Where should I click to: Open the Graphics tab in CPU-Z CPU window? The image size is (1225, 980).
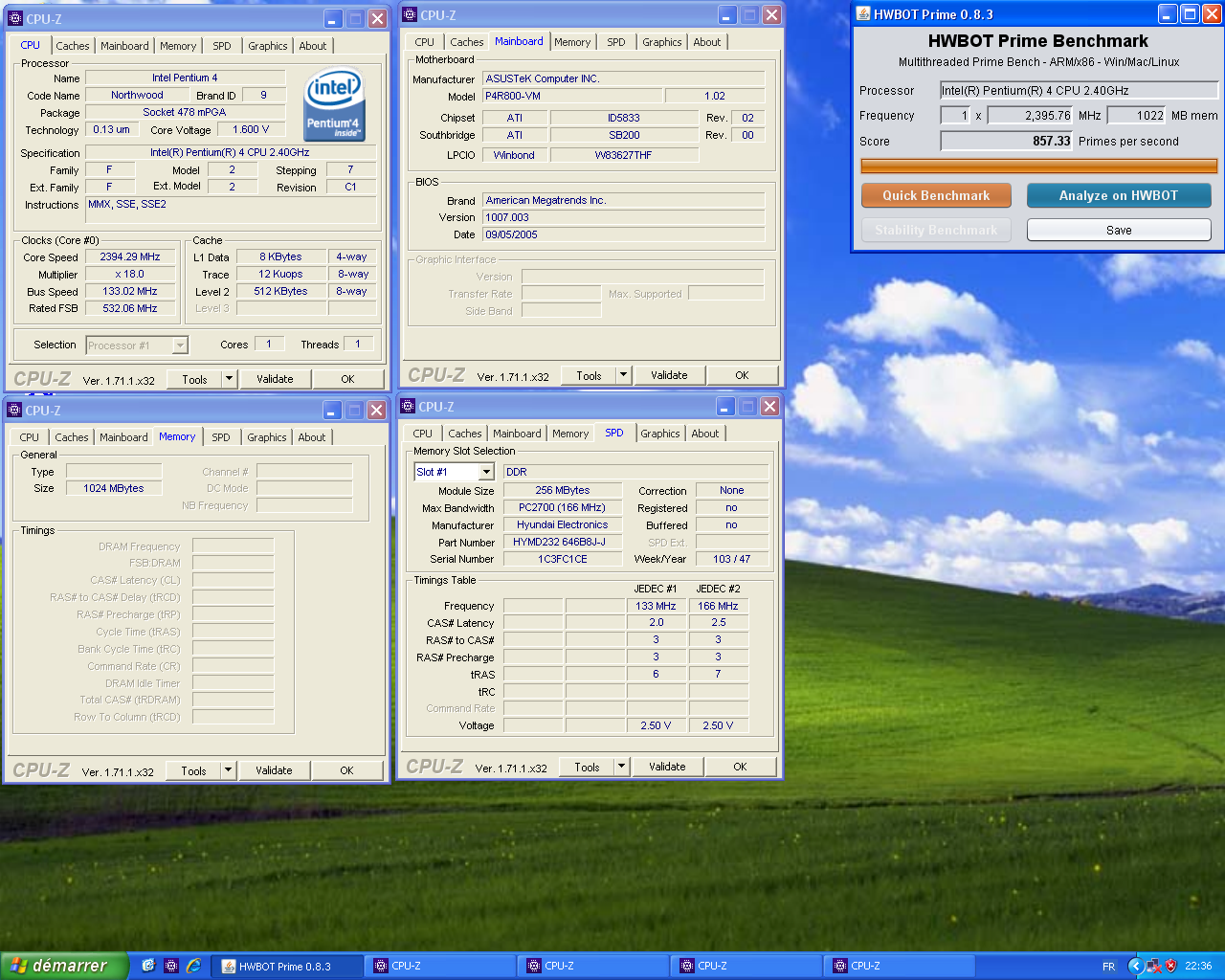268,46
